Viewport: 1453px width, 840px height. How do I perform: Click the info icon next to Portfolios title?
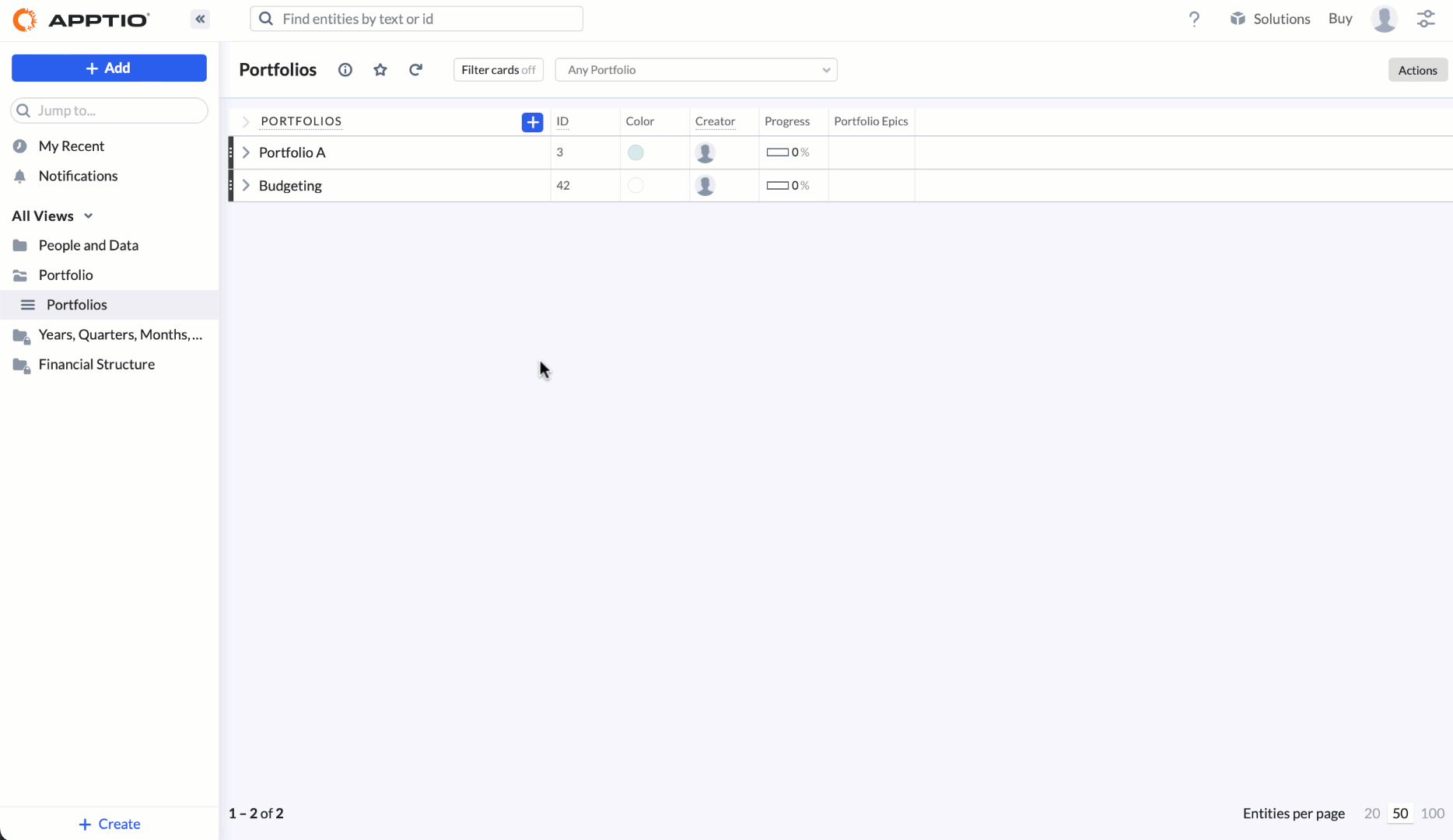345,70
